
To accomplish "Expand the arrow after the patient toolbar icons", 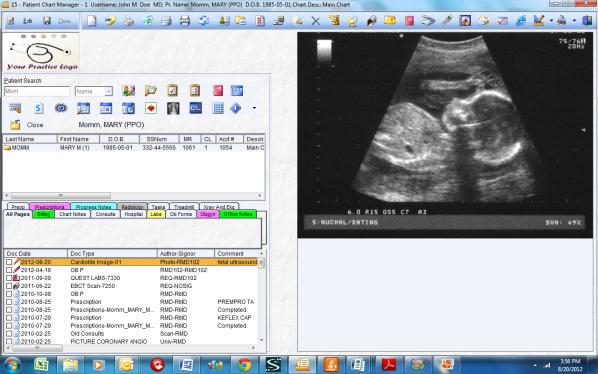I will tap(254, 108).
